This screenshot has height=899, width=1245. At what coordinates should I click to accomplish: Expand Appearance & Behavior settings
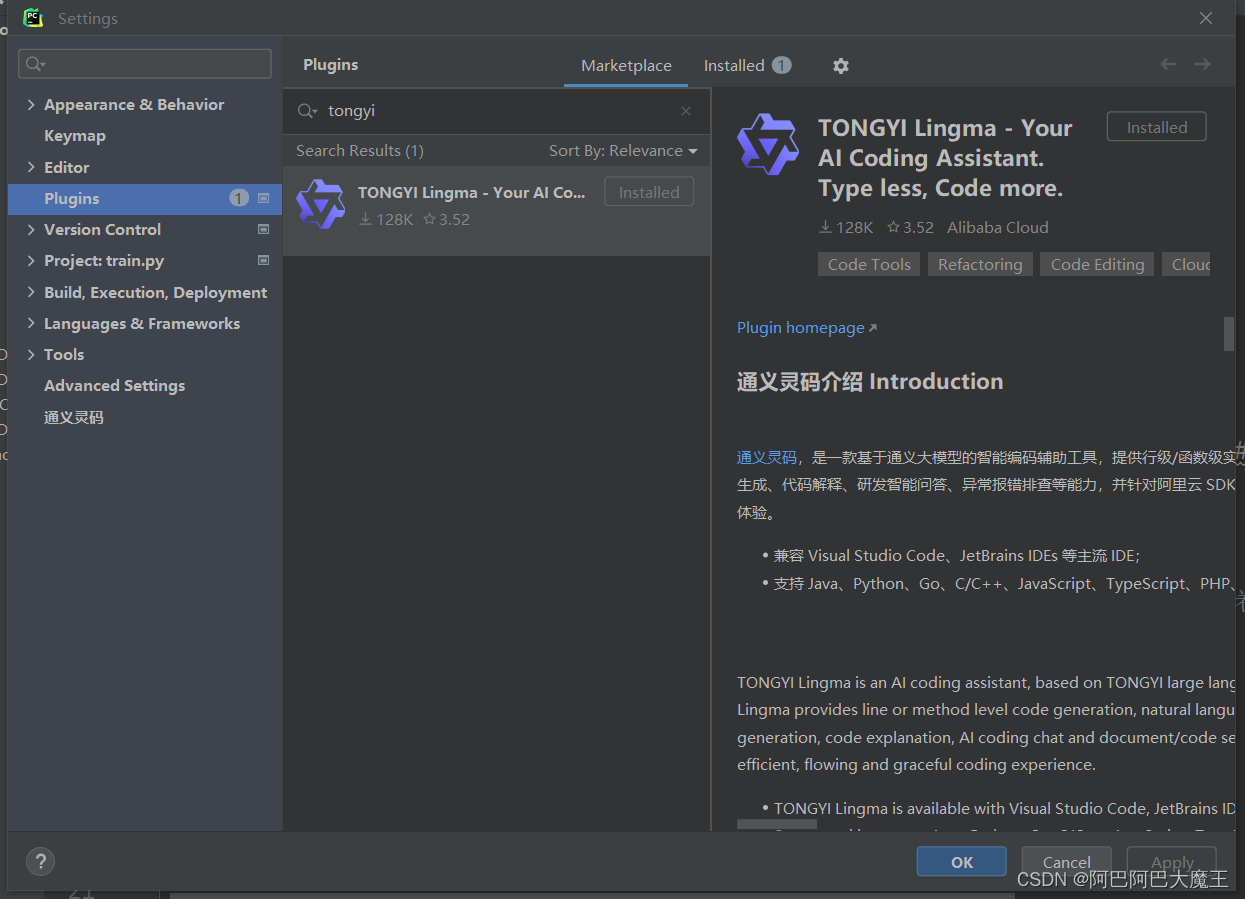click(x=31, y=104)
